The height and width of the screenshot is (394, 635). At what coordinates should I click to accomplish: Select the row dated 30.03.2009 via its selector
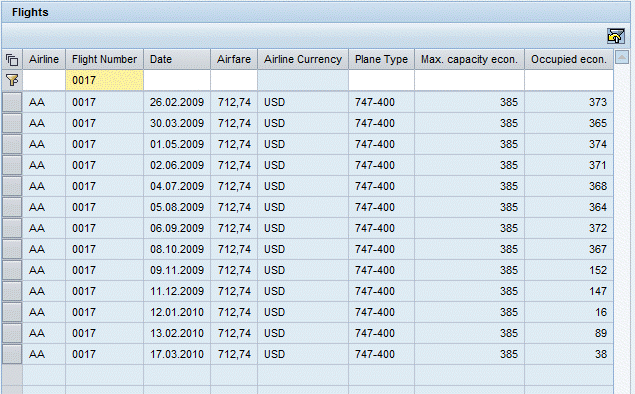(x=12, y=123)
